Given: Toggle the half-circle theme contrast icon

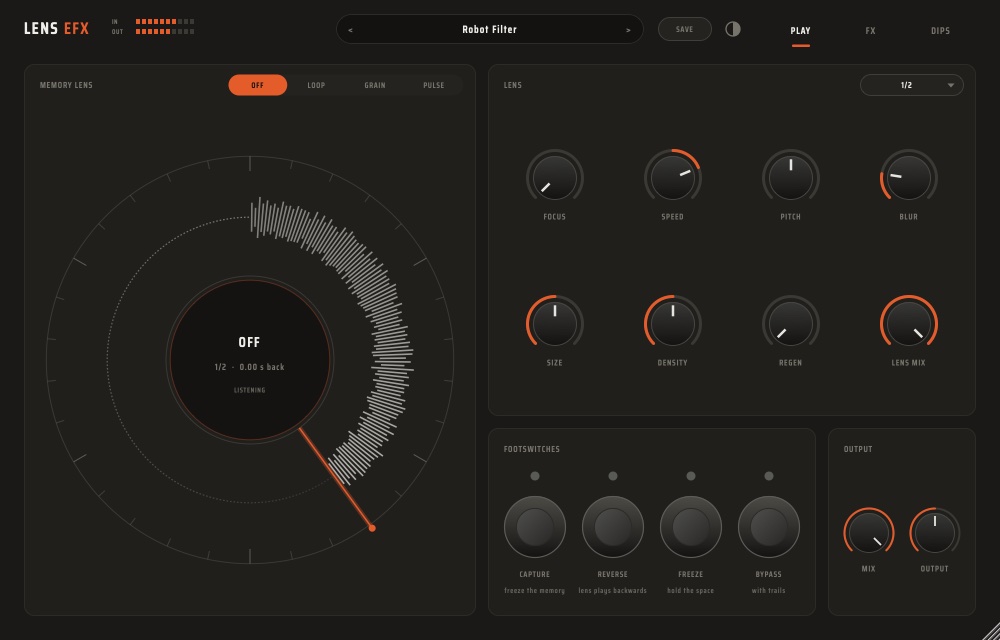Looking at the screenshot, I should [x=733, y=29].
